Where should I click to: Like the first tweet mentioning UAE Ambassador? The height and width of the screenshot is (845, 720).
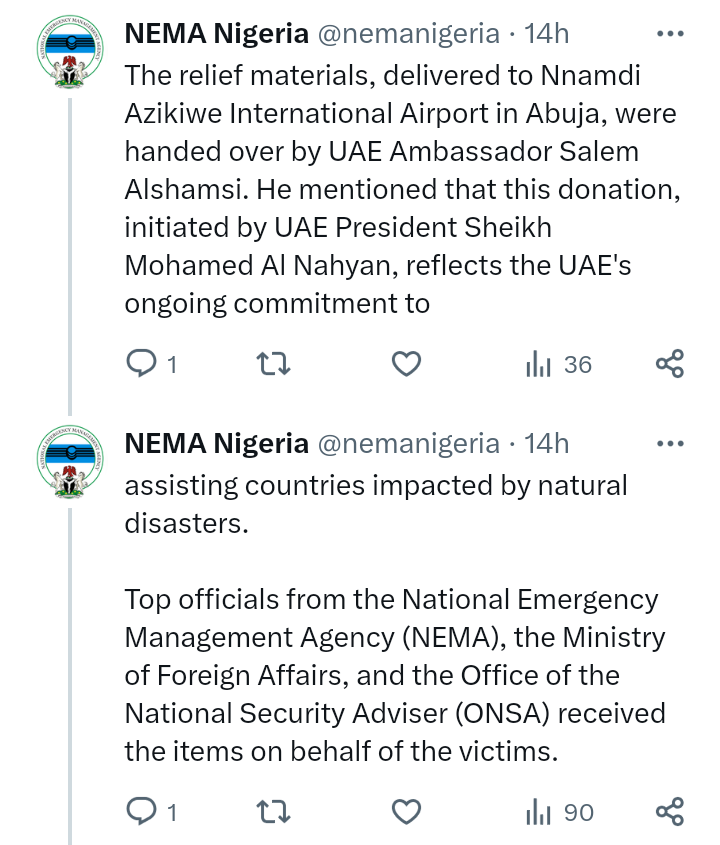click(405, 364)
